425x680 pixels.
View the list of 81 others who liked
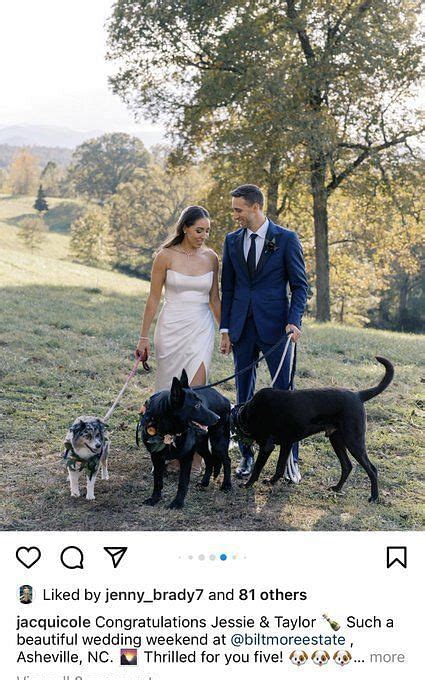coord(273,595)
